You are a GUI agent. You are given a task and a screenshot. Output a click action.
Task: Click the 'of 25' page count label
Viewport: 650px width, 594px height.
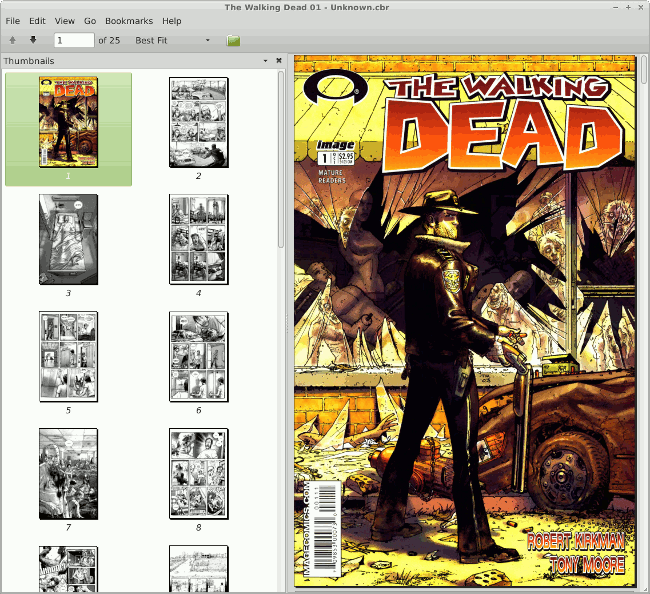pyautogui.click(x=109, y=41)
